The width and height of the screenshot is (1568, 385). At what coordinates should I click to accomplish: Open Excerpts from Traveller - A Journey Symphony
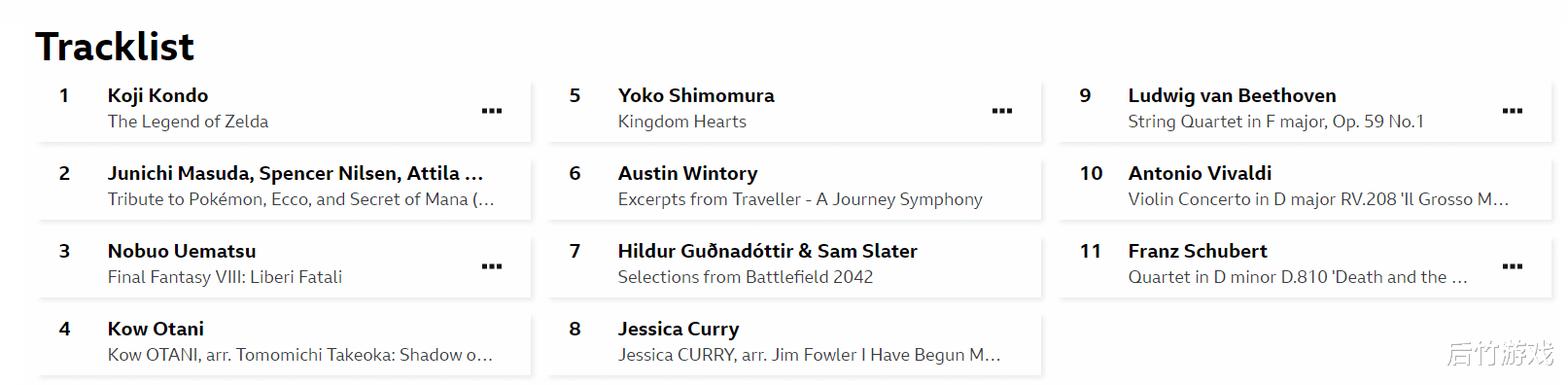(800, 199)
